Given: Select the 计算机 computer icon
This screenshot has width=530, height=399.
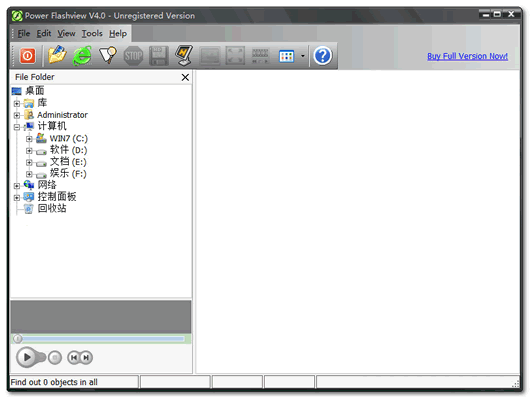Looking at the screenshot, I should (29, 126).
